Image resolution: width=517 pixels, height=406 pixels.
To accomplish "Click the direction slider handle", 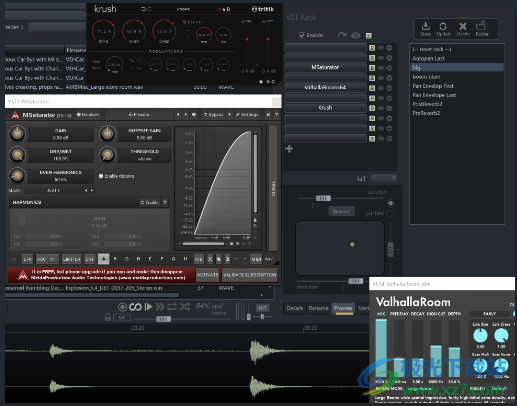I will coord(356,281).
